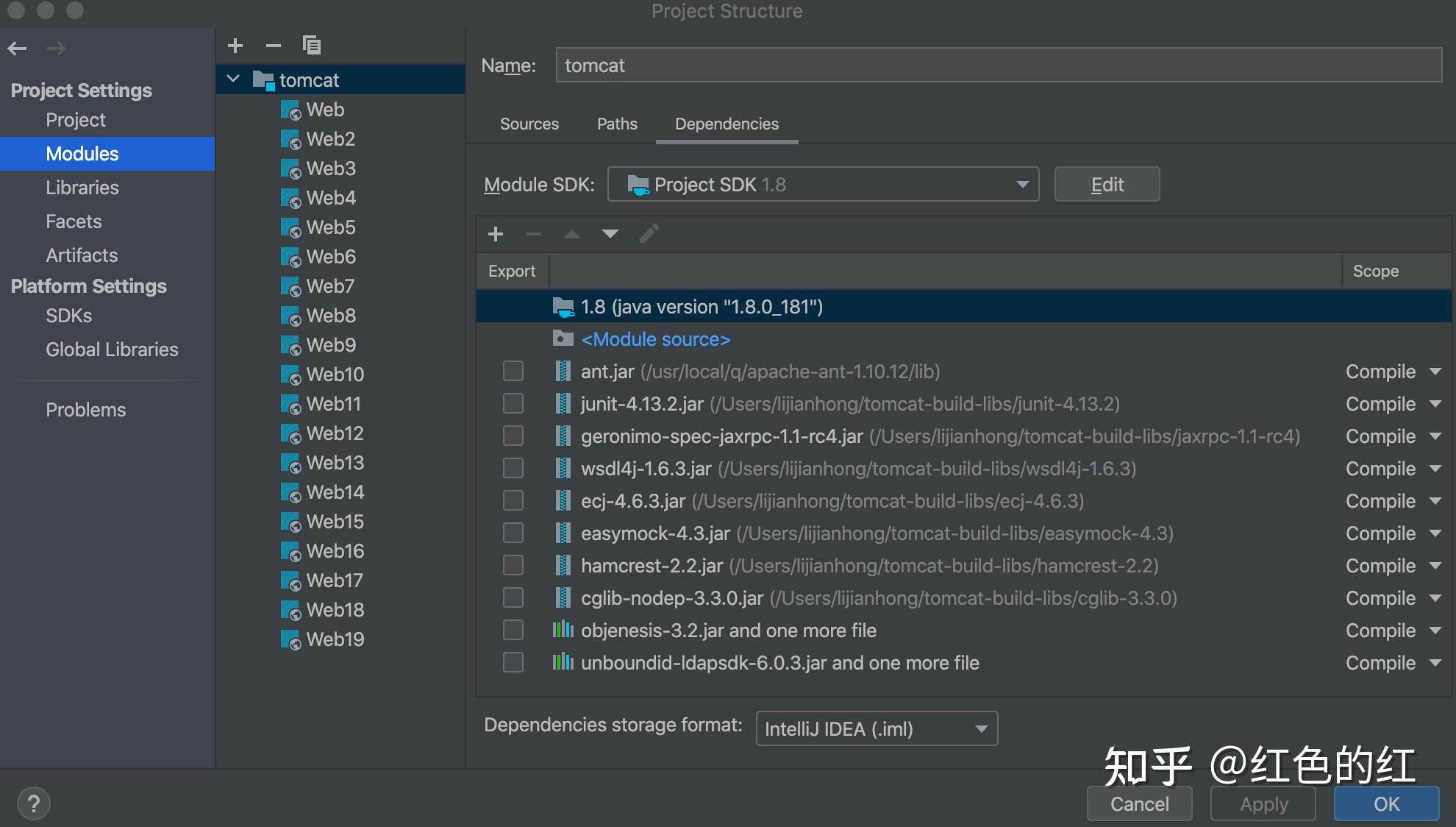This screenshot has width=1456, height=827.
Task: Open Dependencies storage format dropdown
Action: coord(877,728)
